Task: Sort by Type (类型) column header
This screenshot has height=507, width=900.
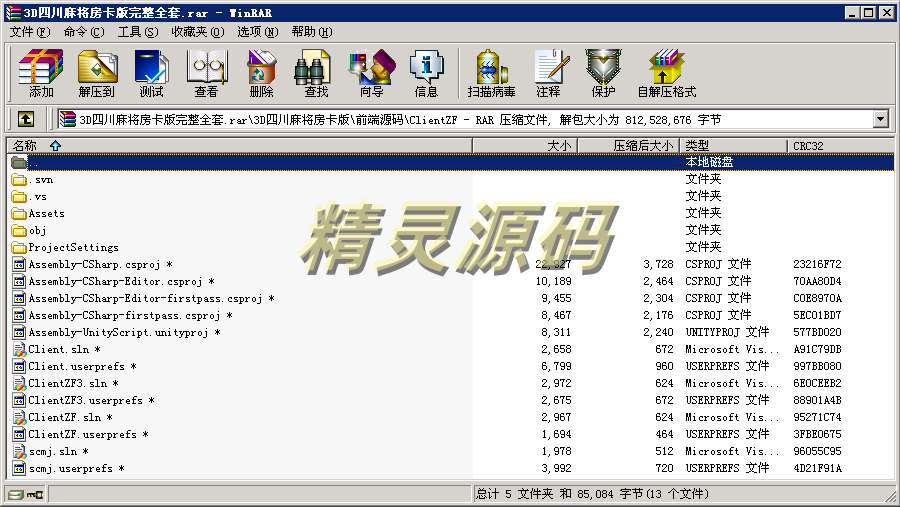Action: pyautogui.click(x=734, y=146)
